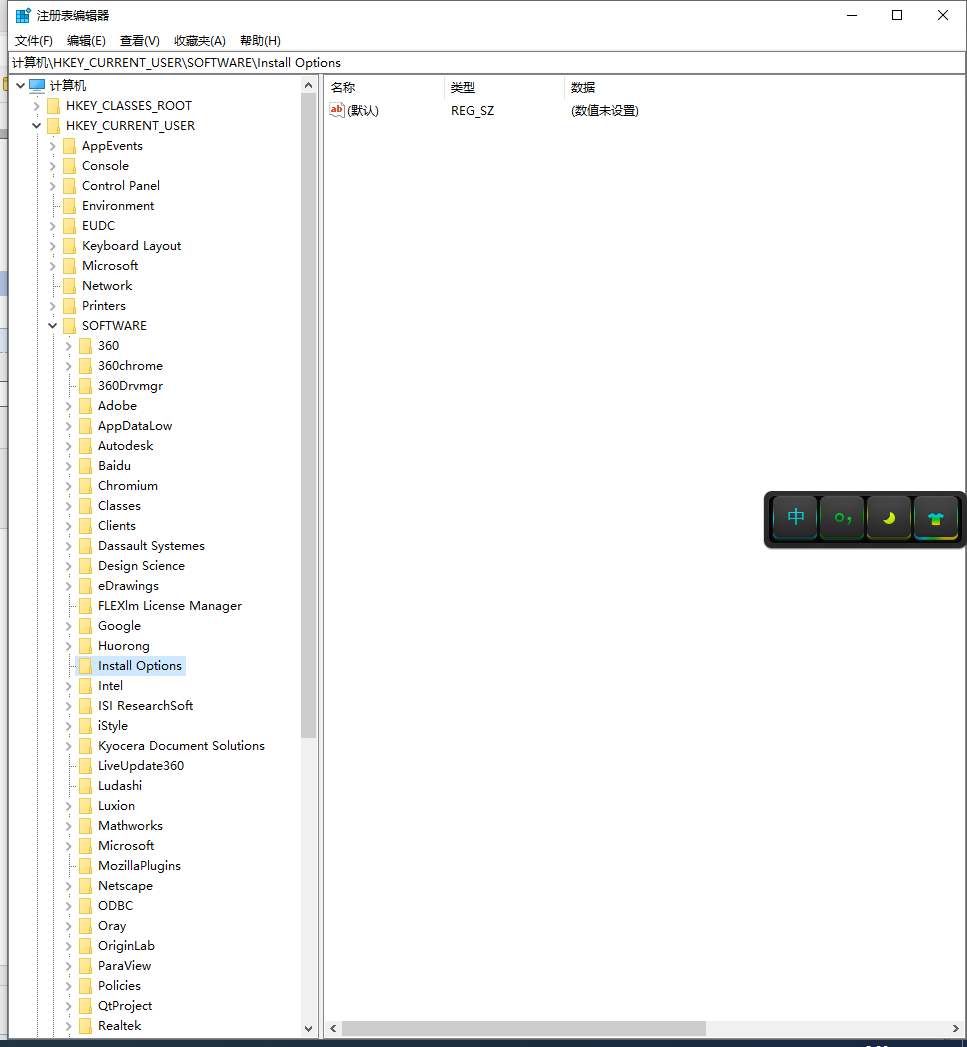Open the 编辑(E) menu

86,41
